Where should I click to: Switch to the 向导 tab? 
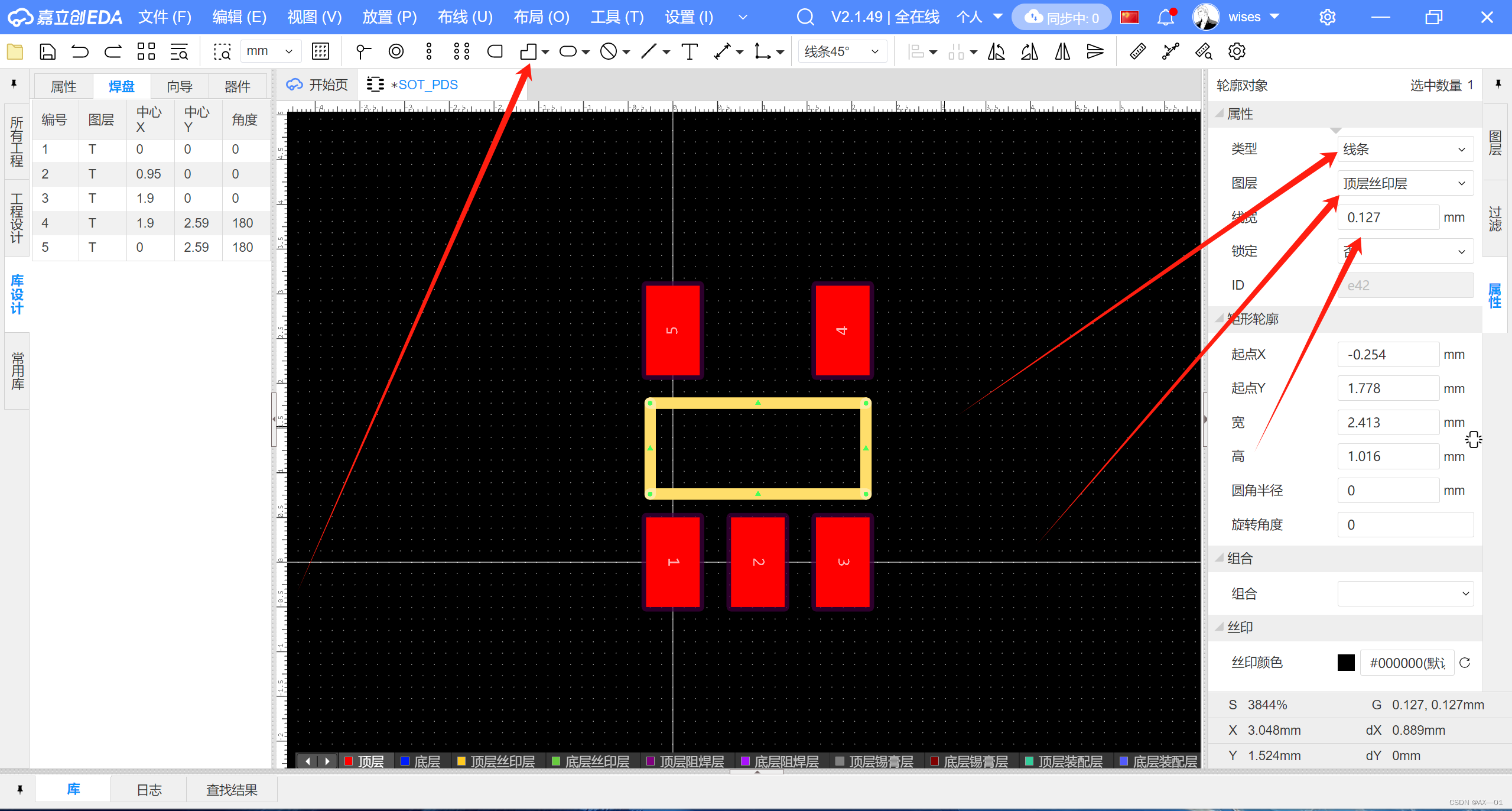[180, 86]
